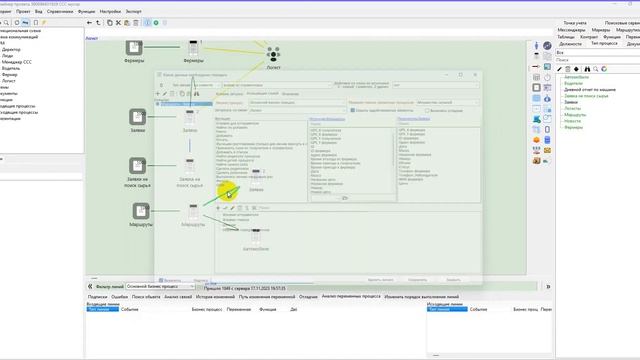This screenshot has height=360, width=640.
Task: Click the plus add icon at the dialog's top left
Action: tap(158, 94)
